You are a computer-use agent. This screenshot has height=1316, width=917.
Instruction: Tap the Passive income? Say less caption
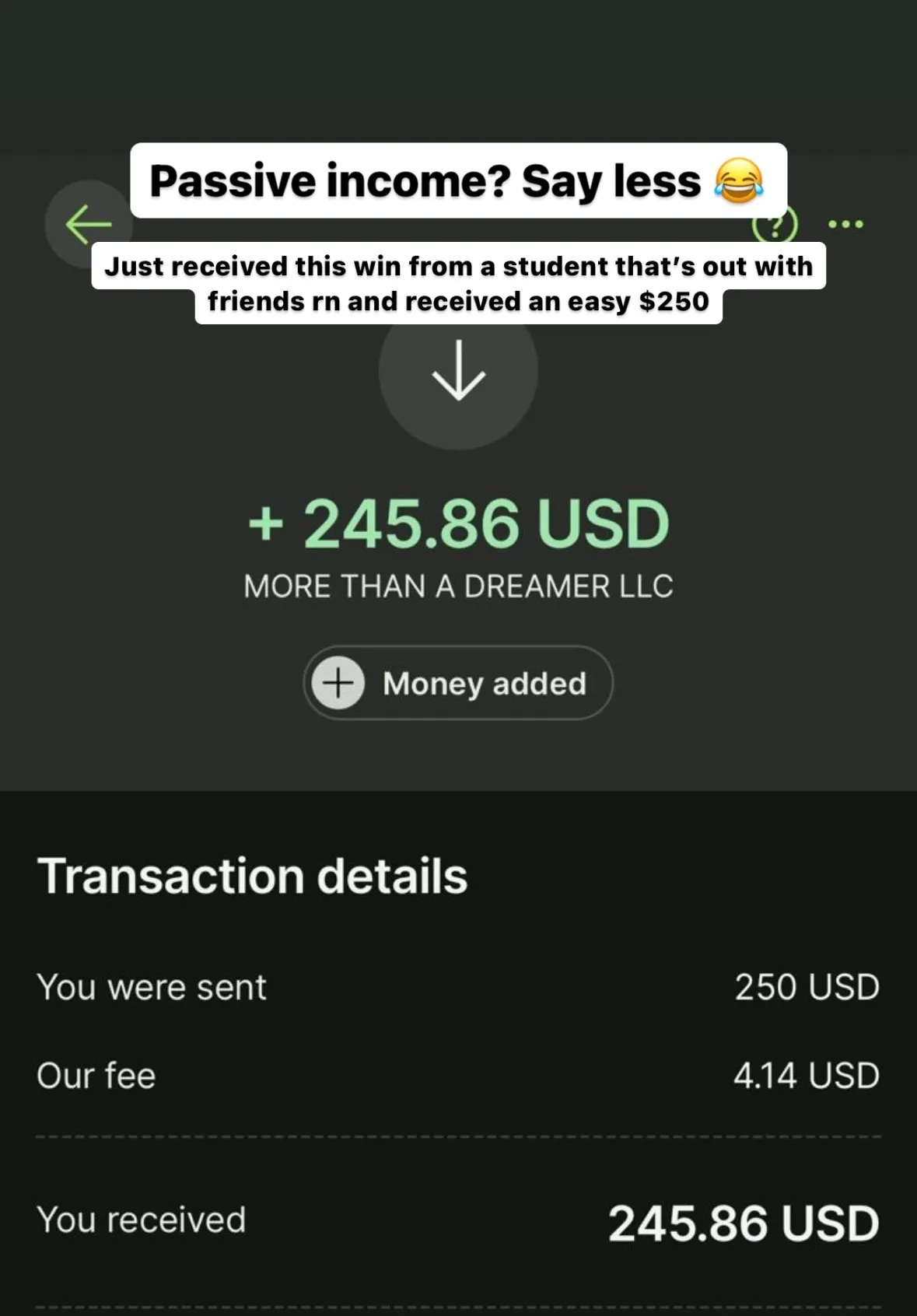coord(459,180)
